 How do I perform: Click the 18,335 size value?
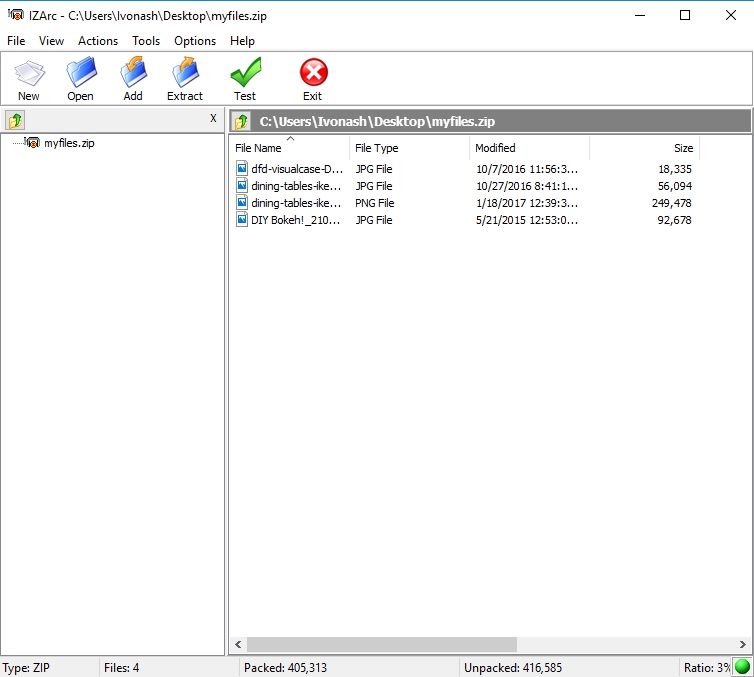(675, 169)
